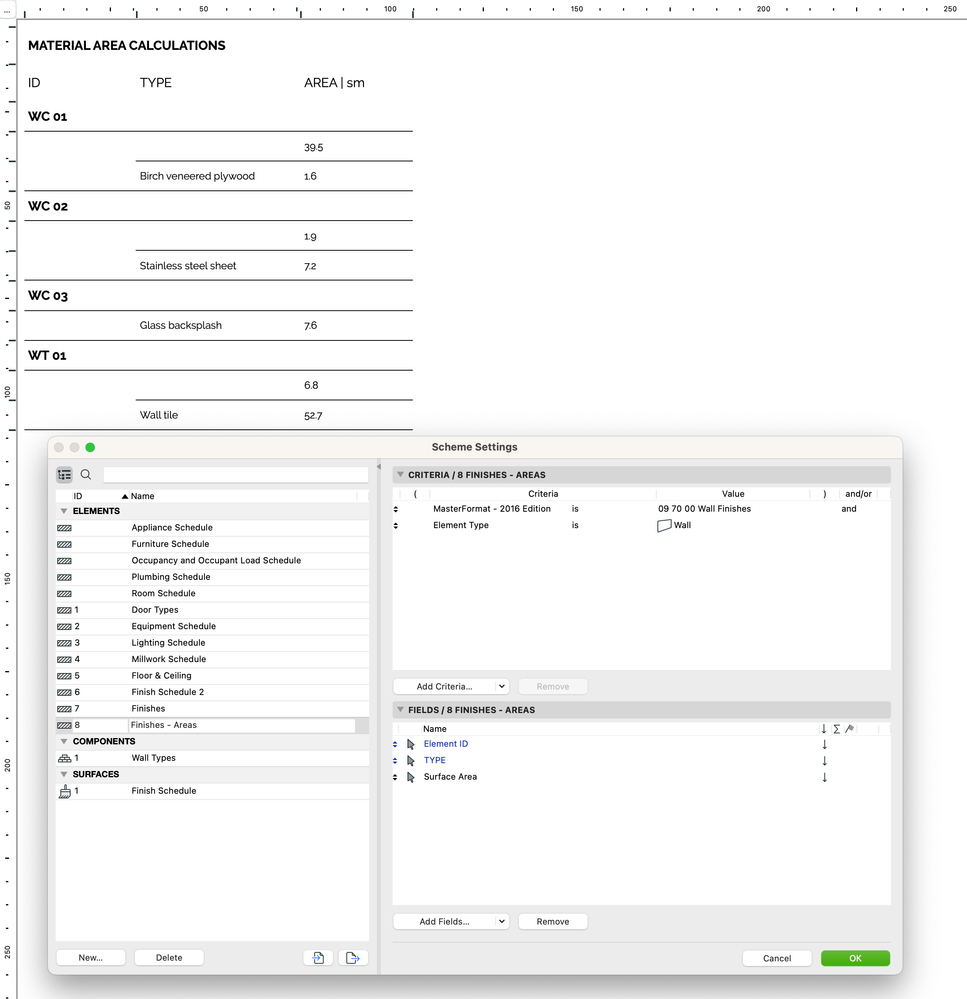Open the Add Fields dropdown arrow
The height and width of the screenshot is (999, 967).
click(502, 921)
